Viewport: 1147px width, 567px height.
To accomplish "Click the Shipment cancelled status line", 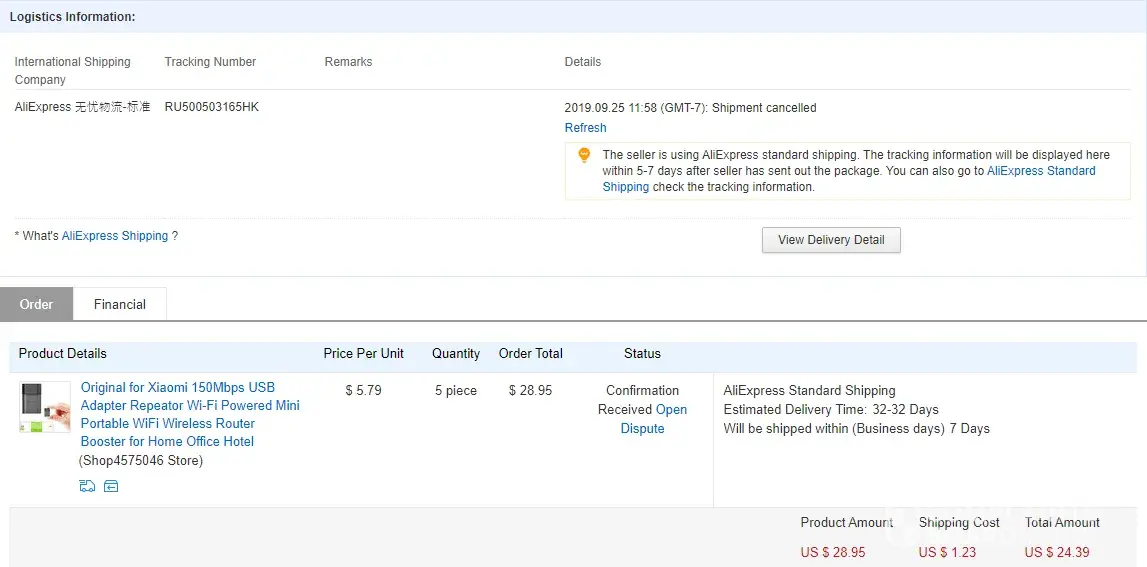I will click(x=690, y=108).
